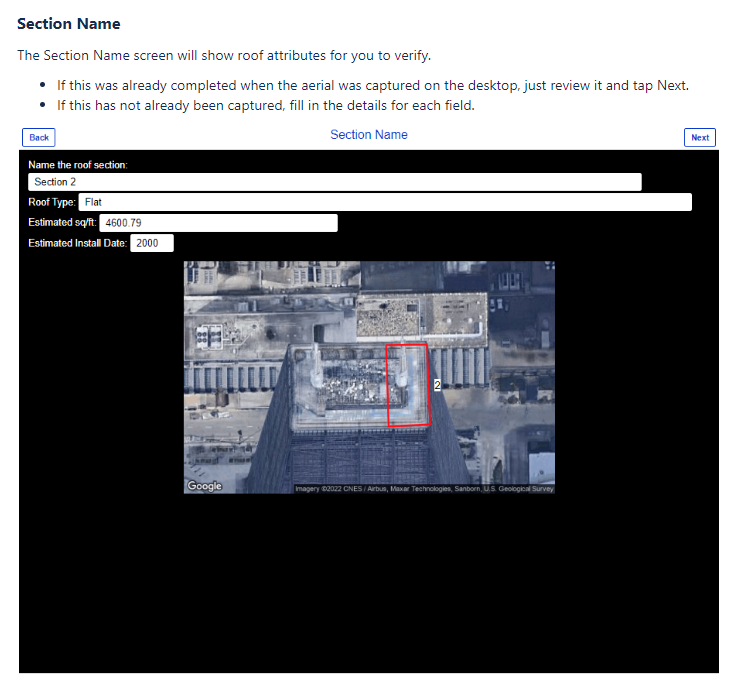Click the Estimated sq/ft input
Image resolution: width=747 pixels, height=700 pixels.
click(218, 223)
